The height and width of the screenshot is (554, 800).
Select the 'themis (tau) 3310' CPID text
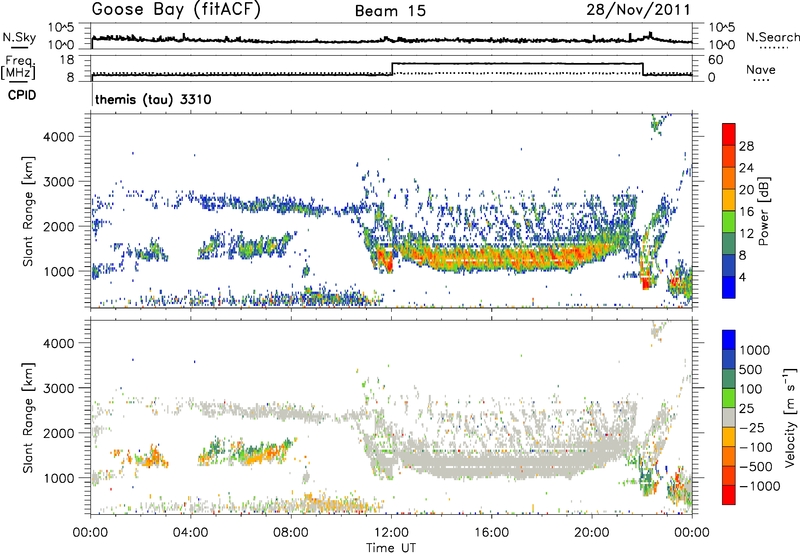point(153,99)
